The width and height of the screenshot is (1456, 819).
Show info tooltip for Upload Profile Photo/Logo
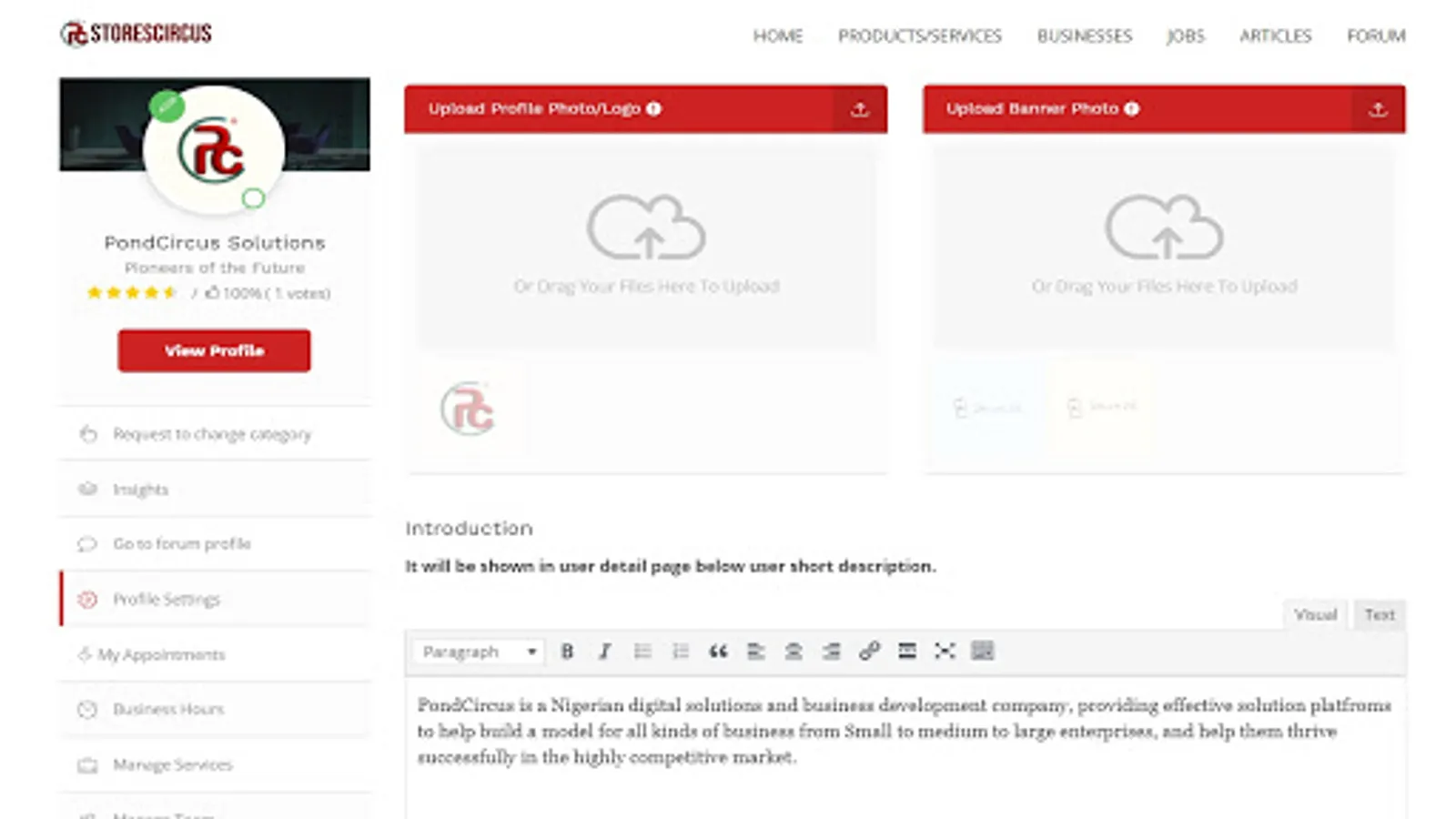pos(653,109)
